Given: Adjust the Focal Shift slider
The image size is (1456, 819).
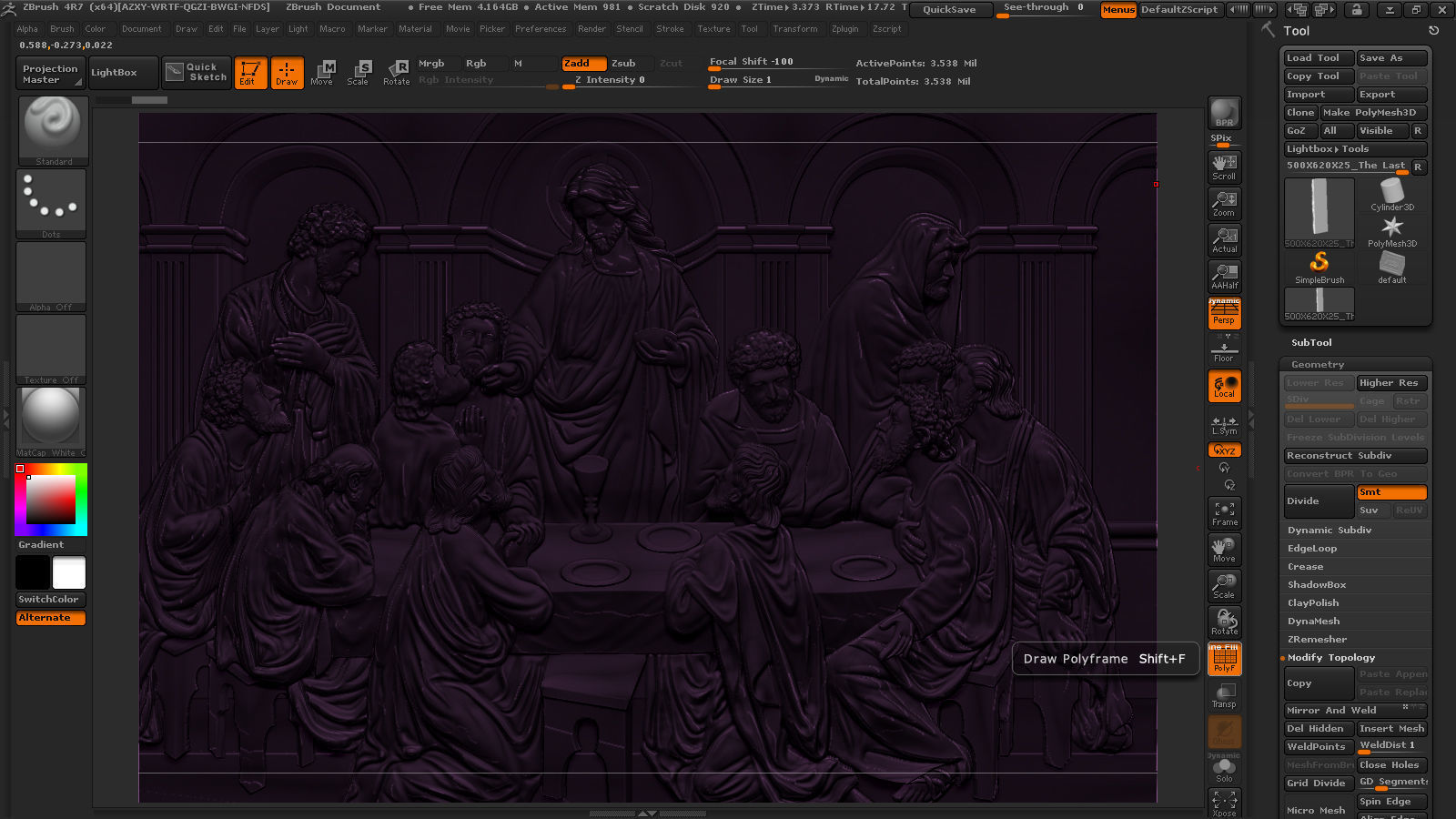Looking at the screenshot, I should coord(778,63).
